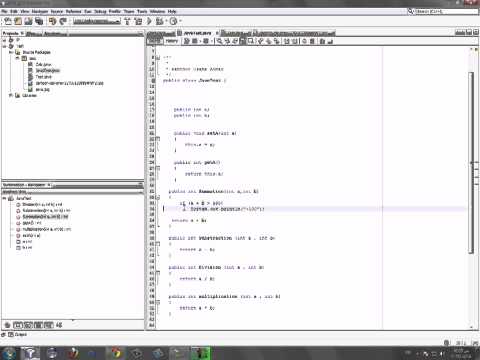Open the Help menu

[172, 11]
